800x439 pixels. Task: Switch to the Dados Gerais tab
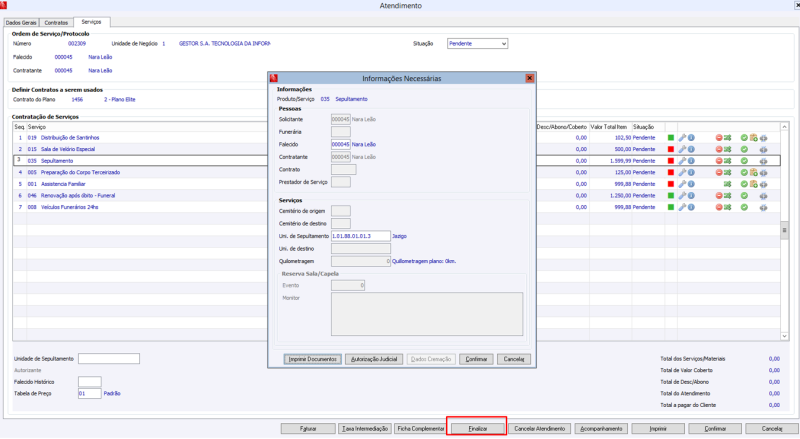21,23
